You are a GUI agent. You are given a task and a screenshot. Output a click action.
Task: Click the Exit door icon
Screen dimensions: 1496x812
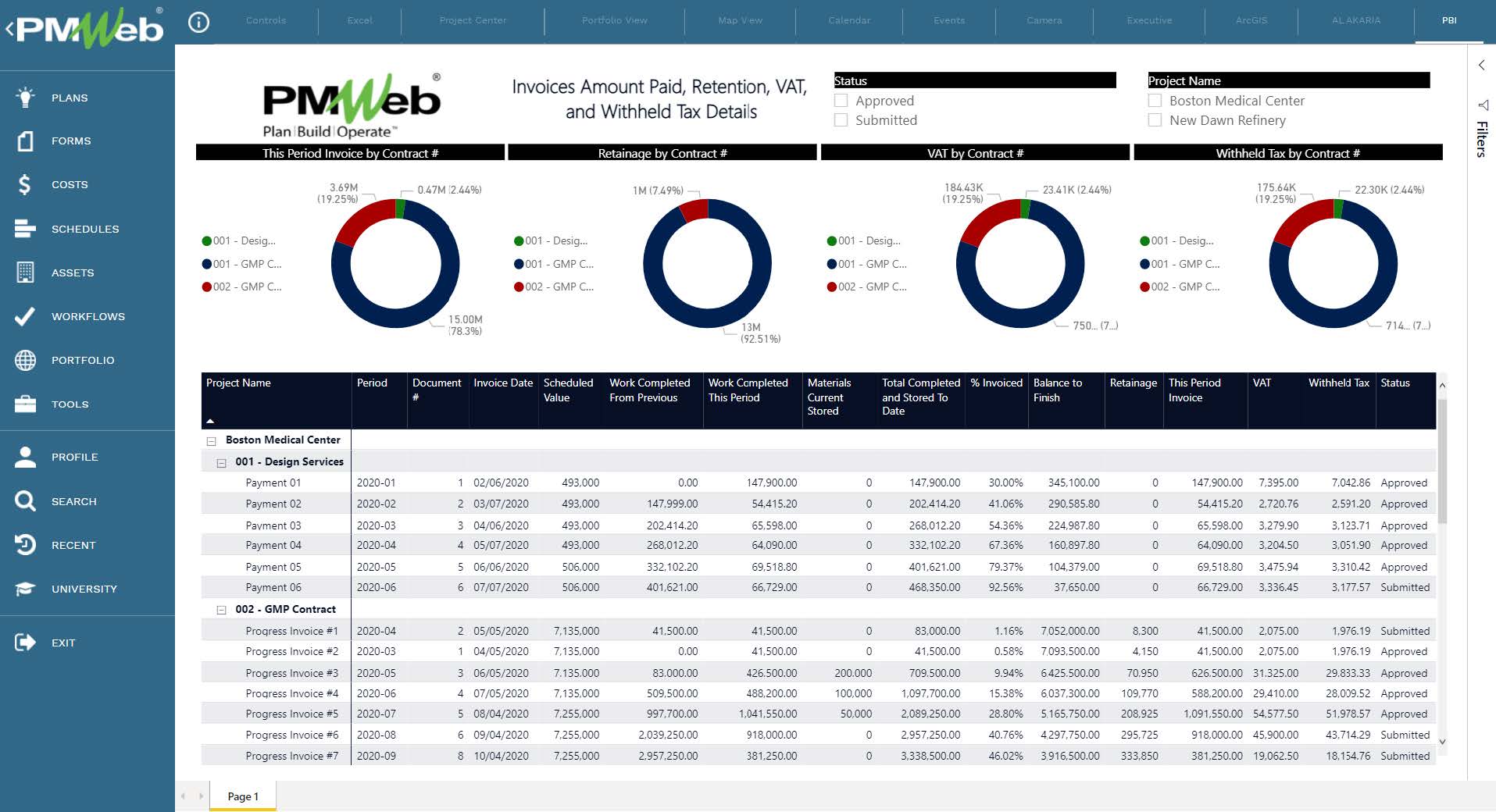[26, 642]
